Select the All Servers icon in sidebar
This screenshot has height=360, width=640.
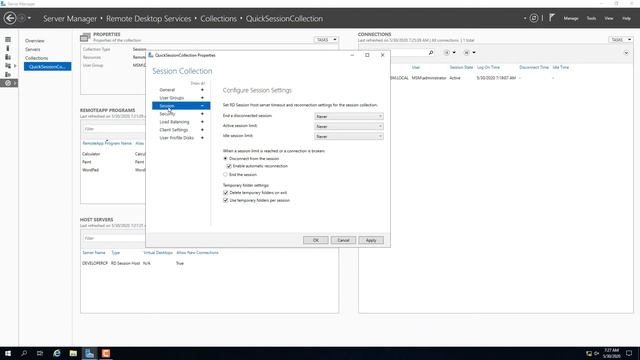point(8,57)
